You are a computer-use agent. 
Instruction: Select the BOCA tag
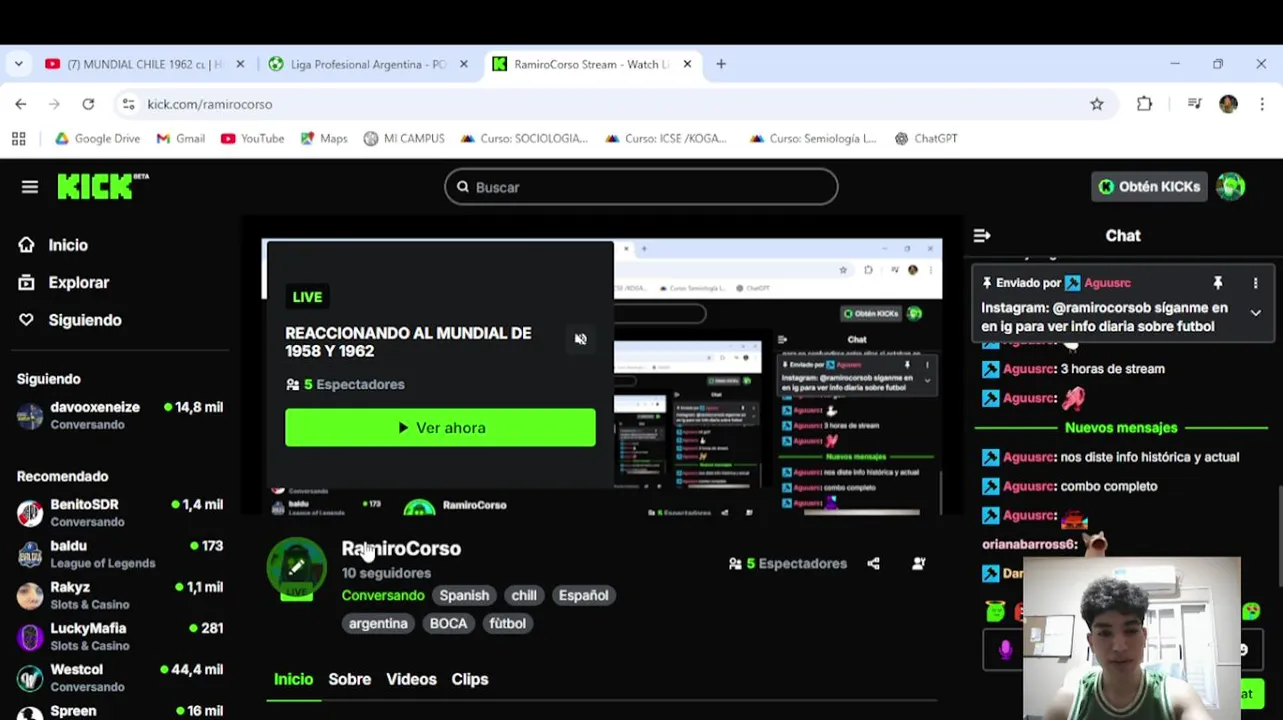(448, 623)
